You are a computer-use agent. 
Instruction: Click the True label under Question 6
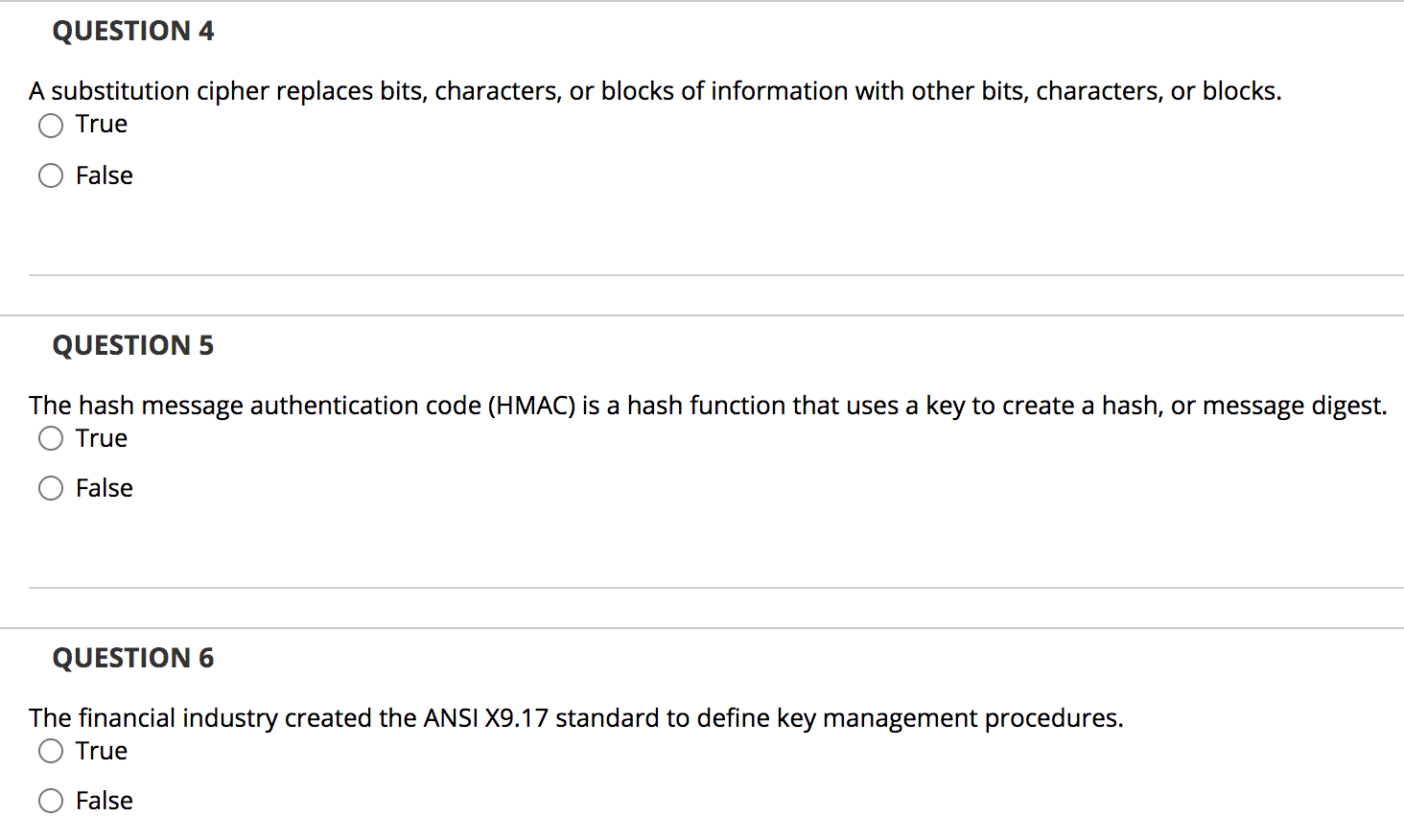click(102, 751)
